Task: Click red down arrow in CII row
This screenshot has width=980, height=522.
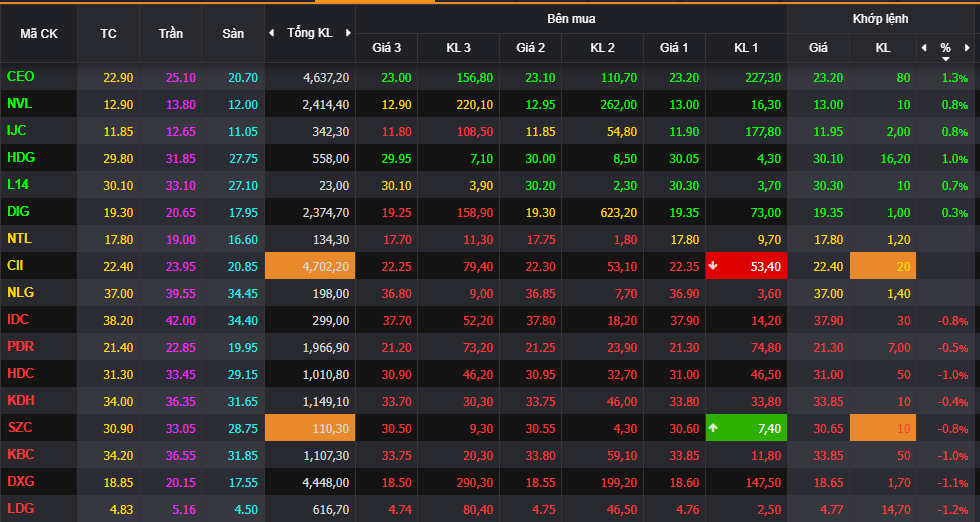Action: pyautogui.click(x=713, y=266)
